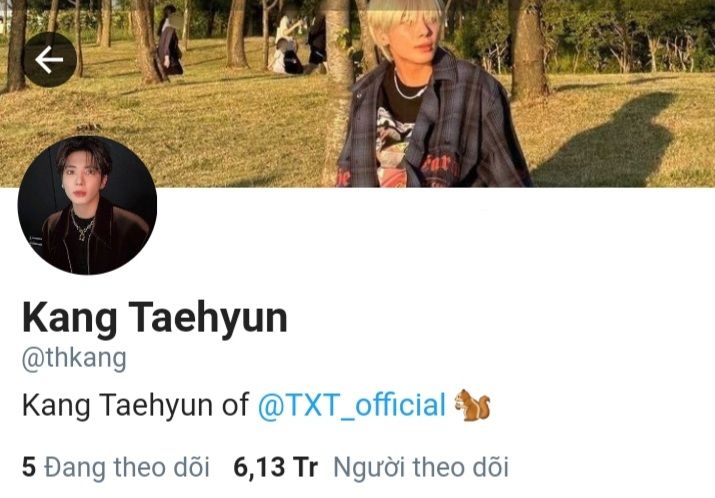
Task: View the Người theo dõi followers list
Action: click(371, 467)
